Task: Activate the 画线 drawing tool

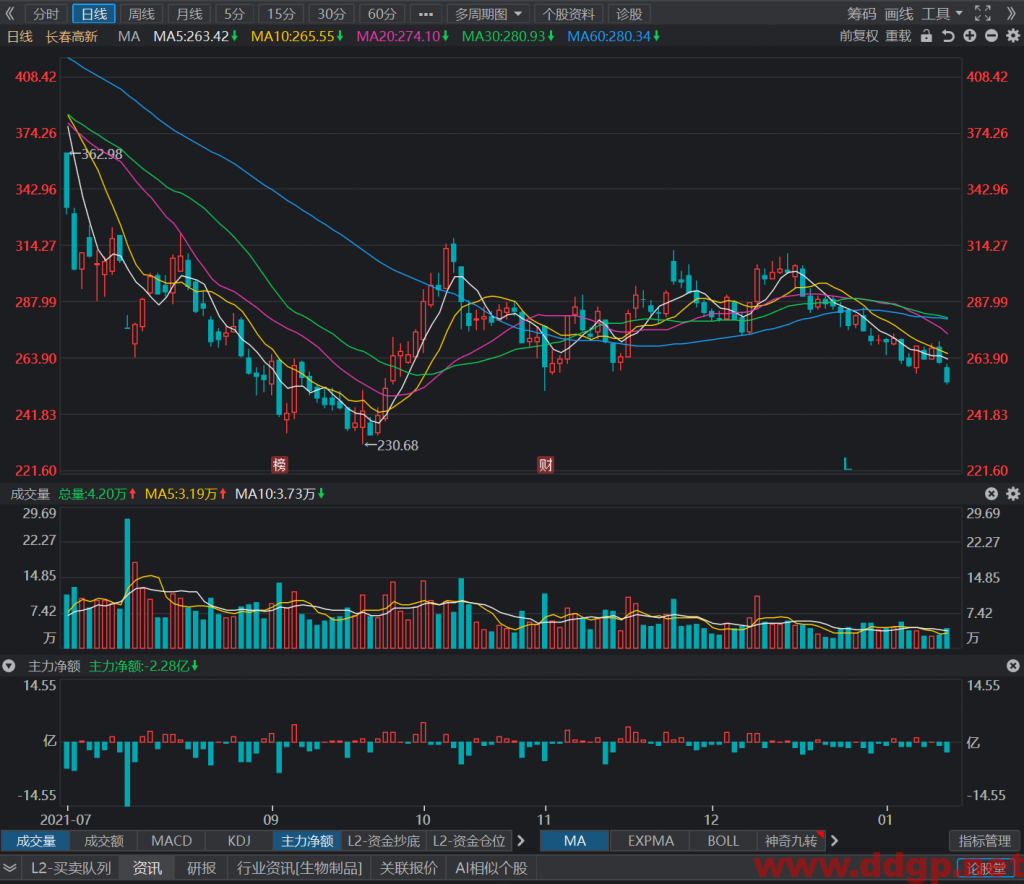Action: 899,14
